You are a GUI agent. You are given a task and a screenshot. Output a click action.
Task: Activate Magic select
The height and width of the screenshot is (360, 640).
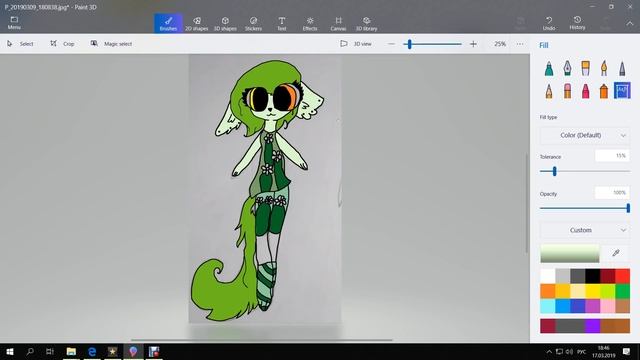coord(111,44)
